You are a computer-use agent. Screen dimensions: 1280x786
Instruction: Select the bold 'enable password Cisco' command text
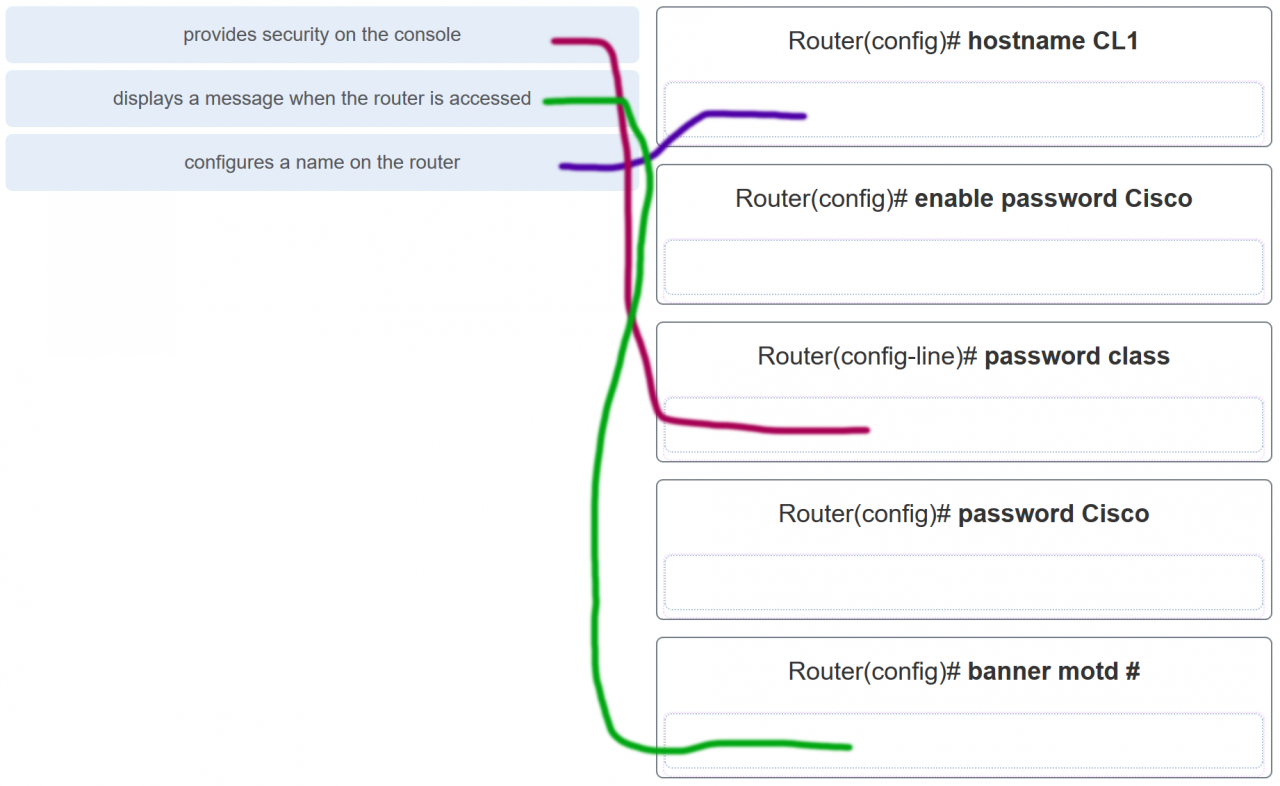1053,198
